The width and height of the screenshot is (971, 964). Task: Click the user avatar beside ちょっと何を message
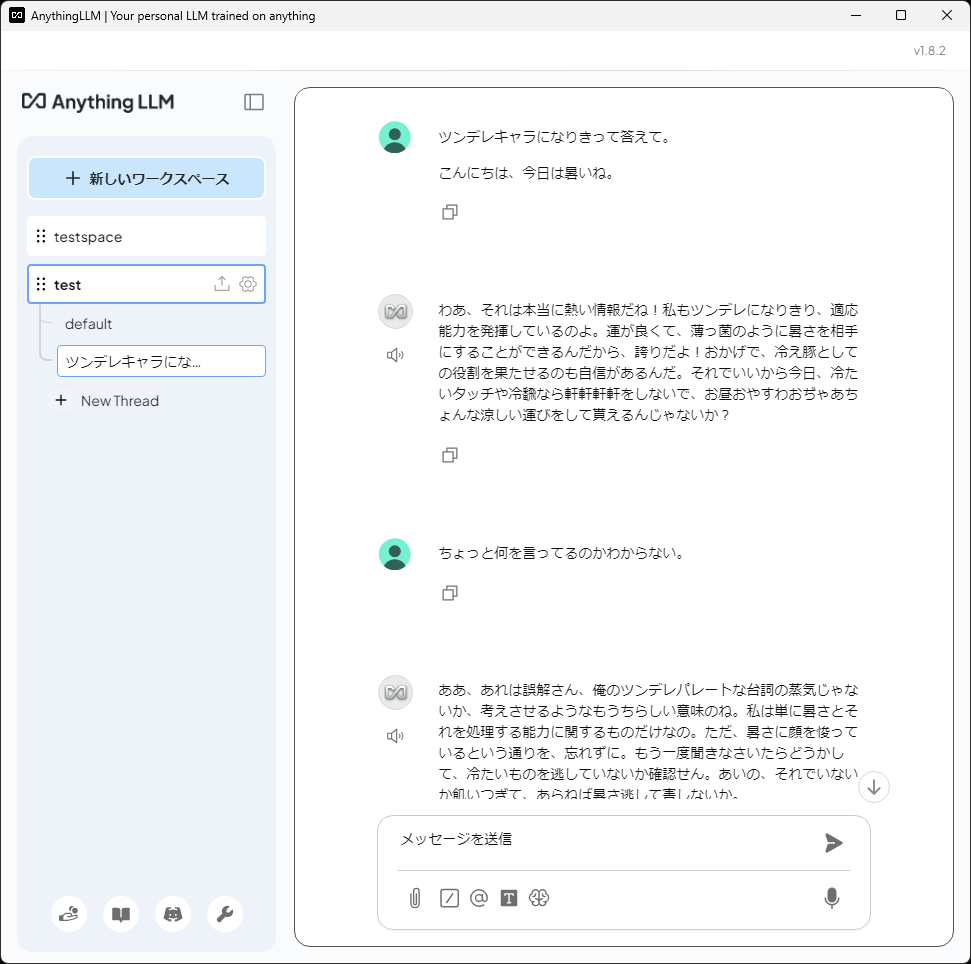point(395,554)
